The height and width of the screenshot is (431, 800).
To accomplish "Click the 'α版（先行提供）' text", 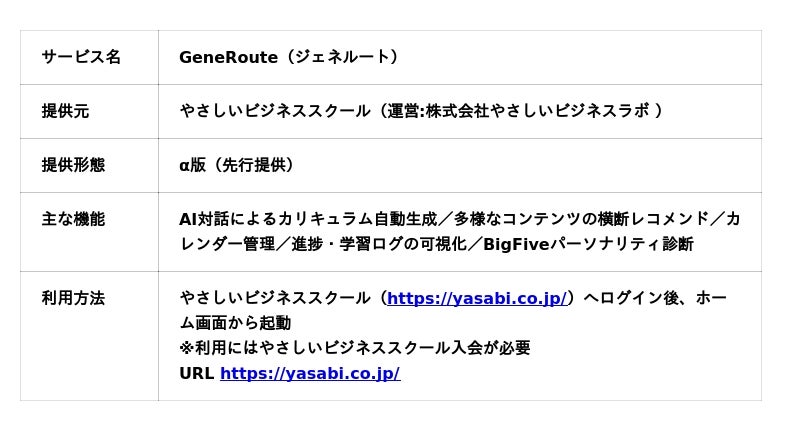I will (237, 165).
